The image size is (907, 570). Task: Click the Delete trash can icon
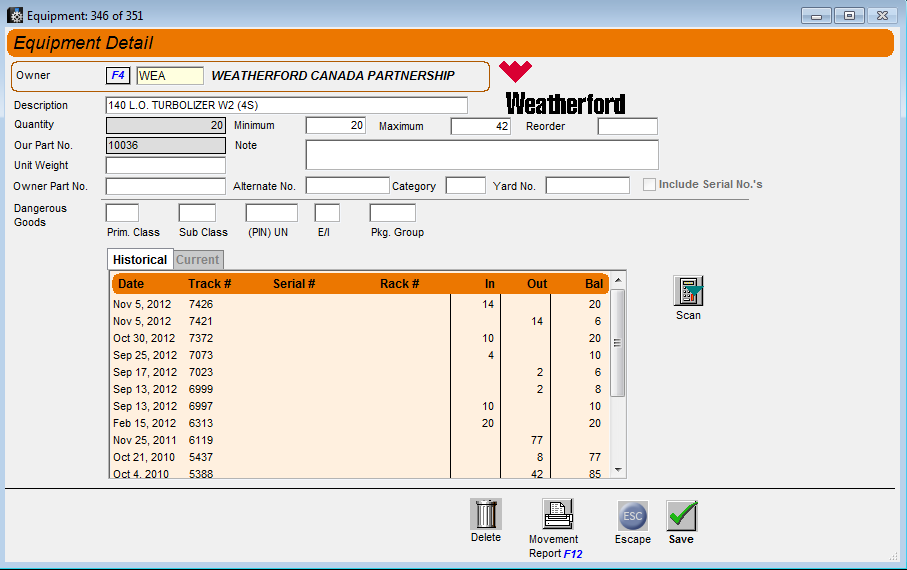(485, 514)
